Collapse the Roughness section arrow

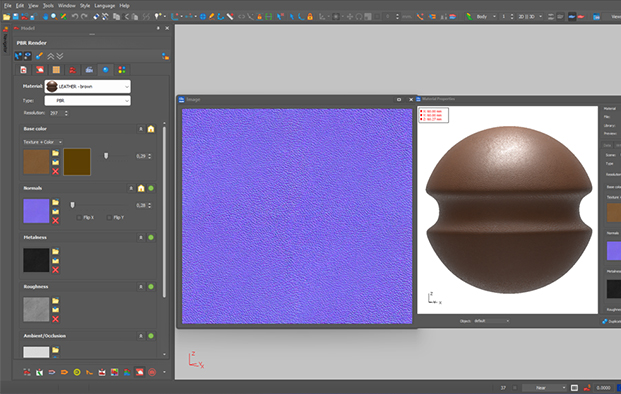141,287
